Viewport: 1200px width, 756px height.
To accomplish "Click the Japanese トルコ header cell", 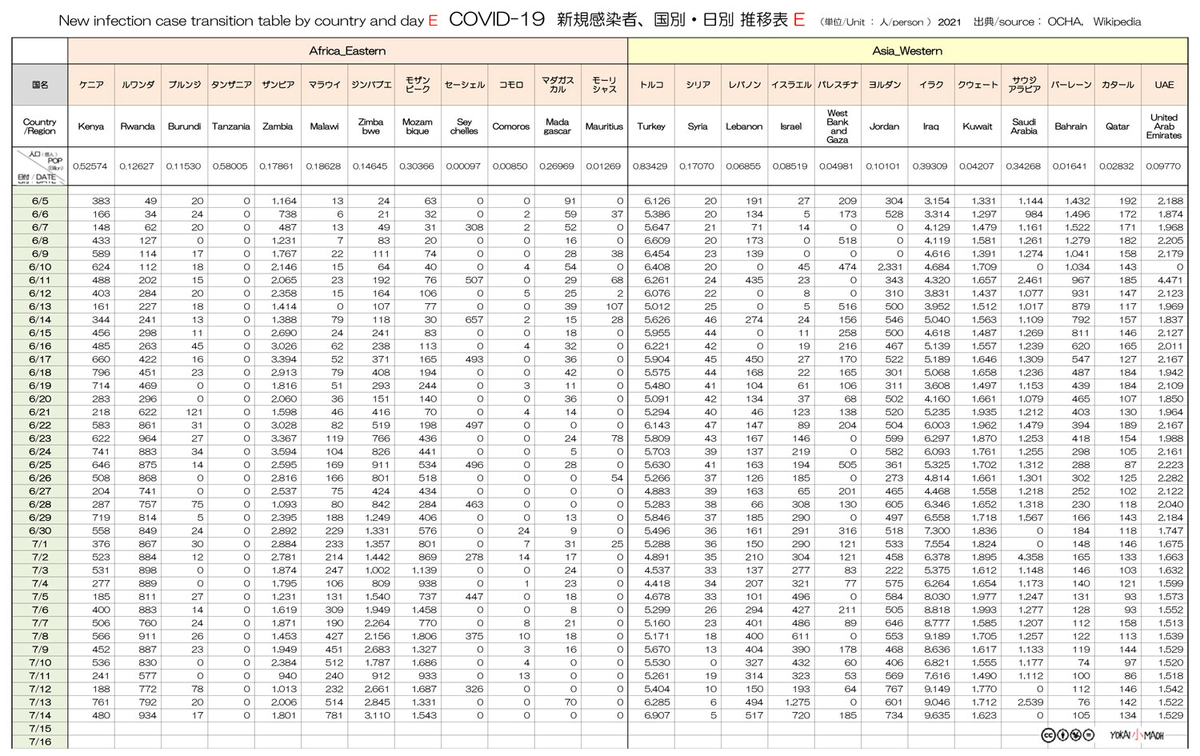I will [651, 85].
